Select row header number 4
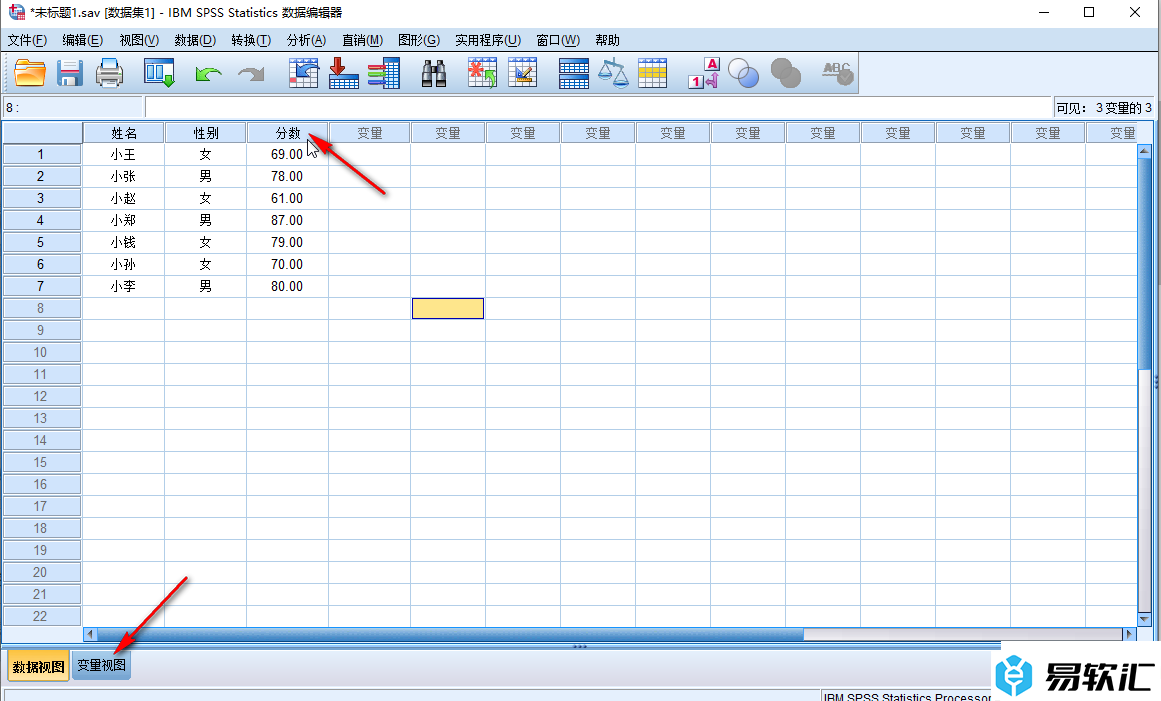1161x701 pixels. pyautogui.click(x=41, y=221)
